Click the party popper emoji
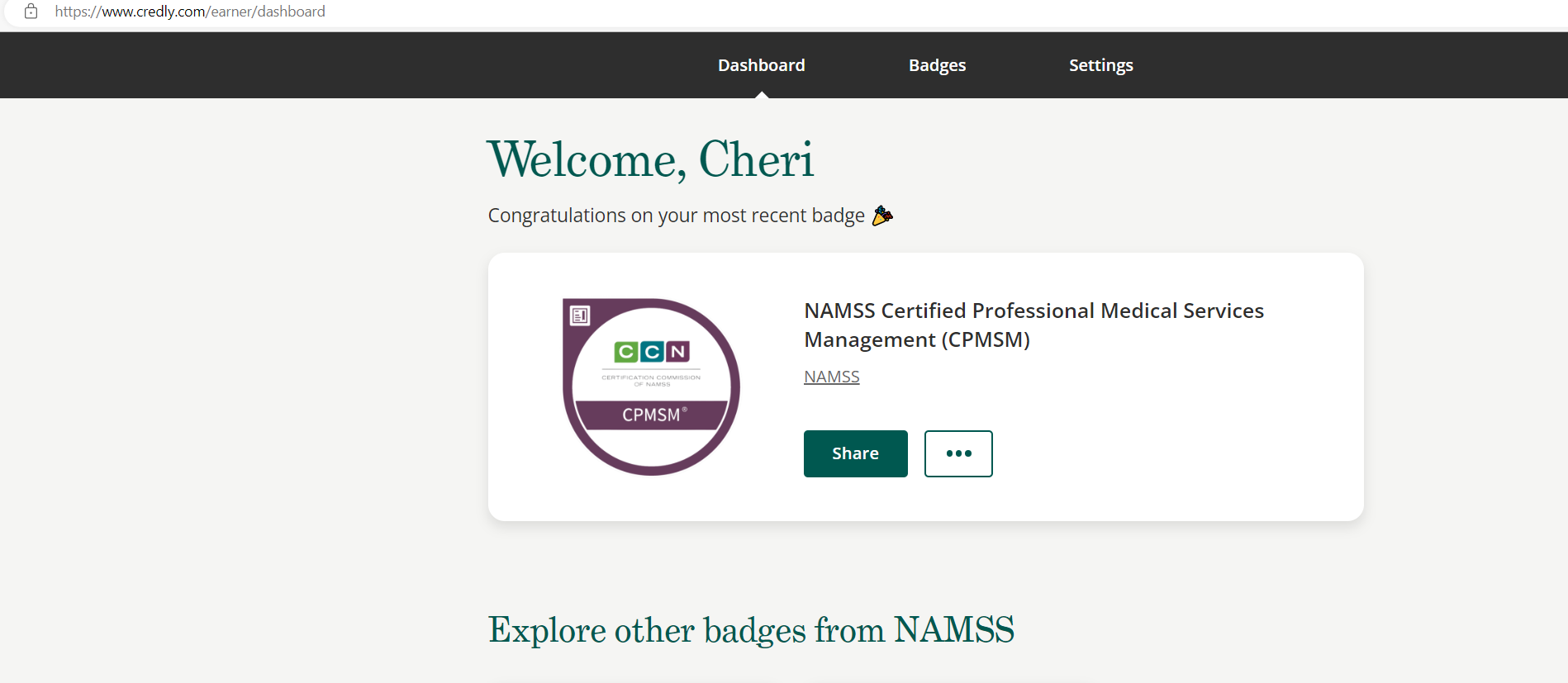 (x=882, y=216)
